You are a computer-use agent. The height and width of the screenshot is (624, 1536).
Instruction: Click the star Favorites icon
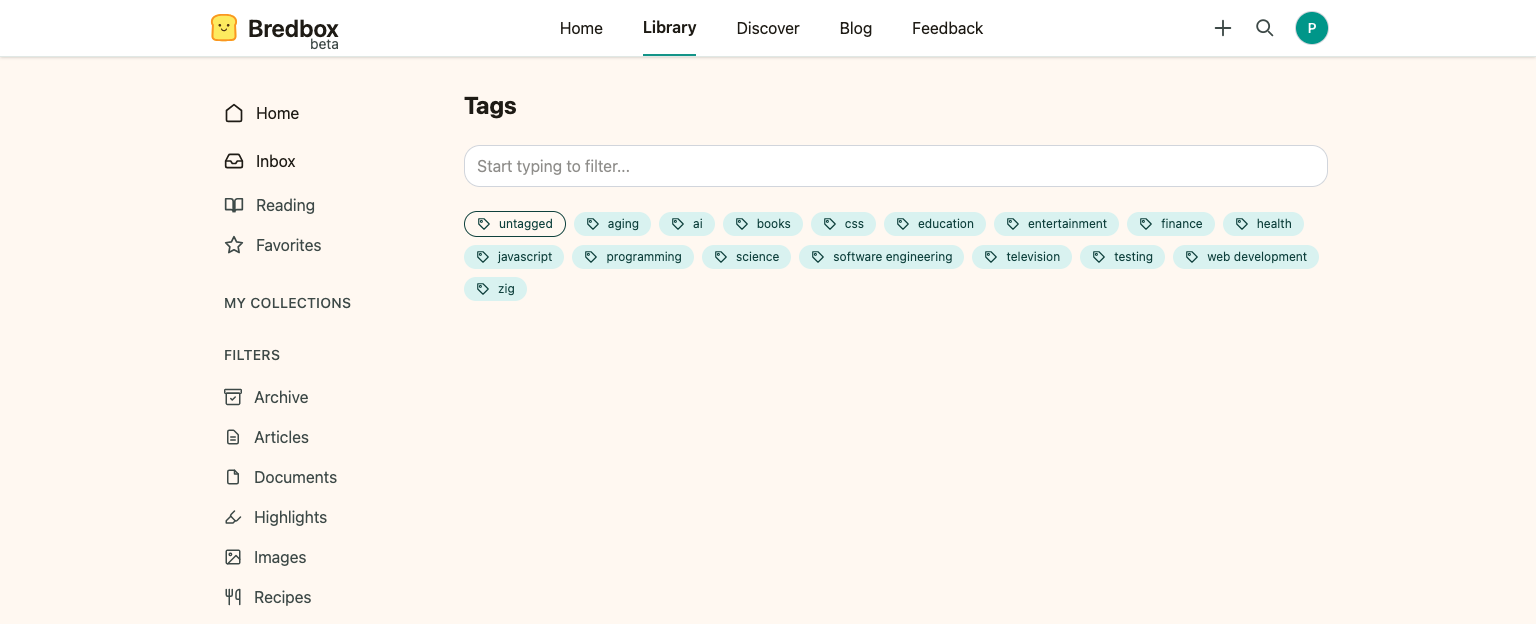pos(234,245)
